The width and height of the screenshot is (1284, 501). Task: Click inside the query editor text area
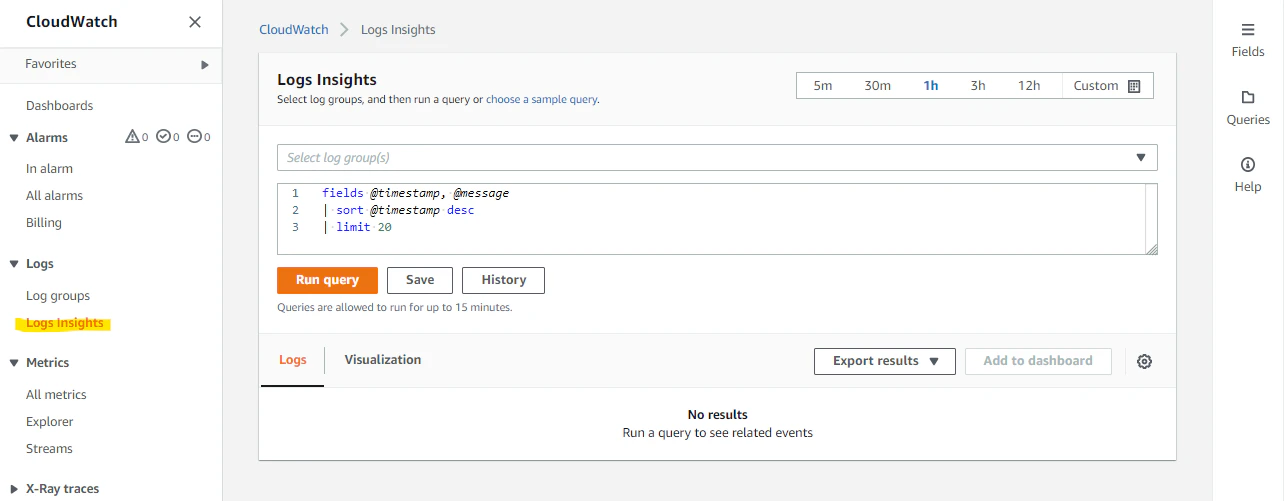click(x=717, y=219)
